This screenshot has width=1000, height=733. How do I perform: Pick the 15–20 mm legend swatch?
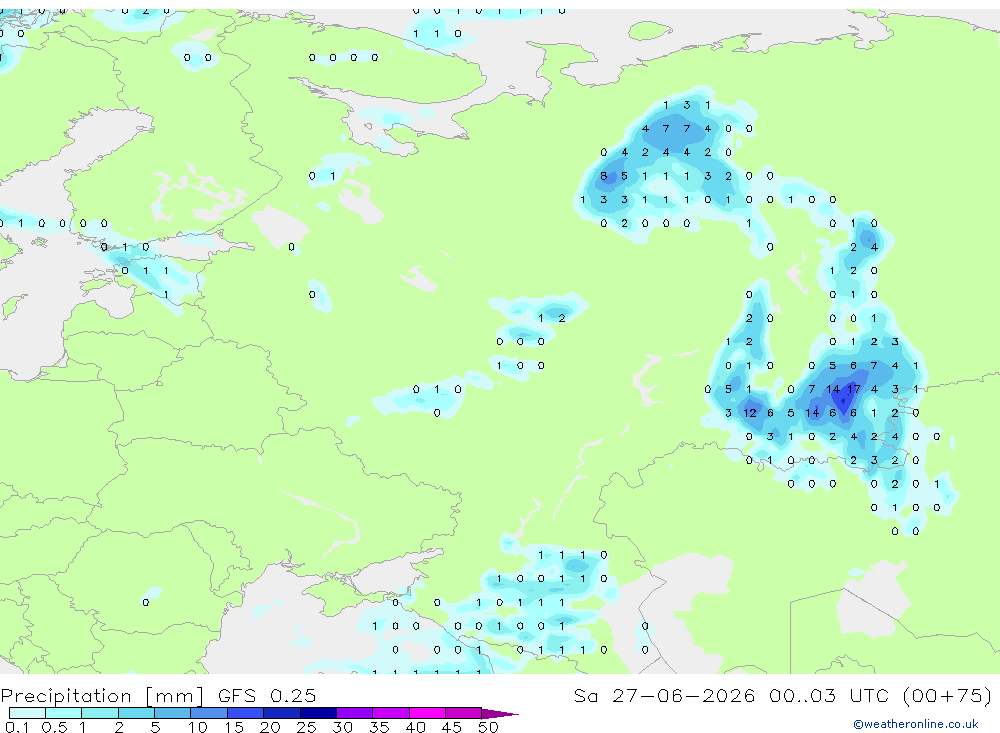[x=245, y=713]
